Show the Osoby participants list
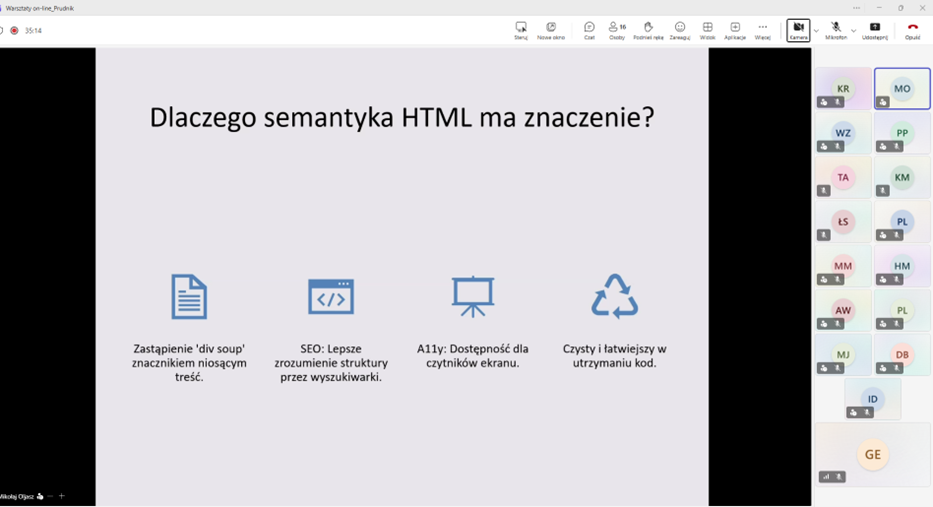The width and height of the screenshot is (933, 507). point(617,30)
